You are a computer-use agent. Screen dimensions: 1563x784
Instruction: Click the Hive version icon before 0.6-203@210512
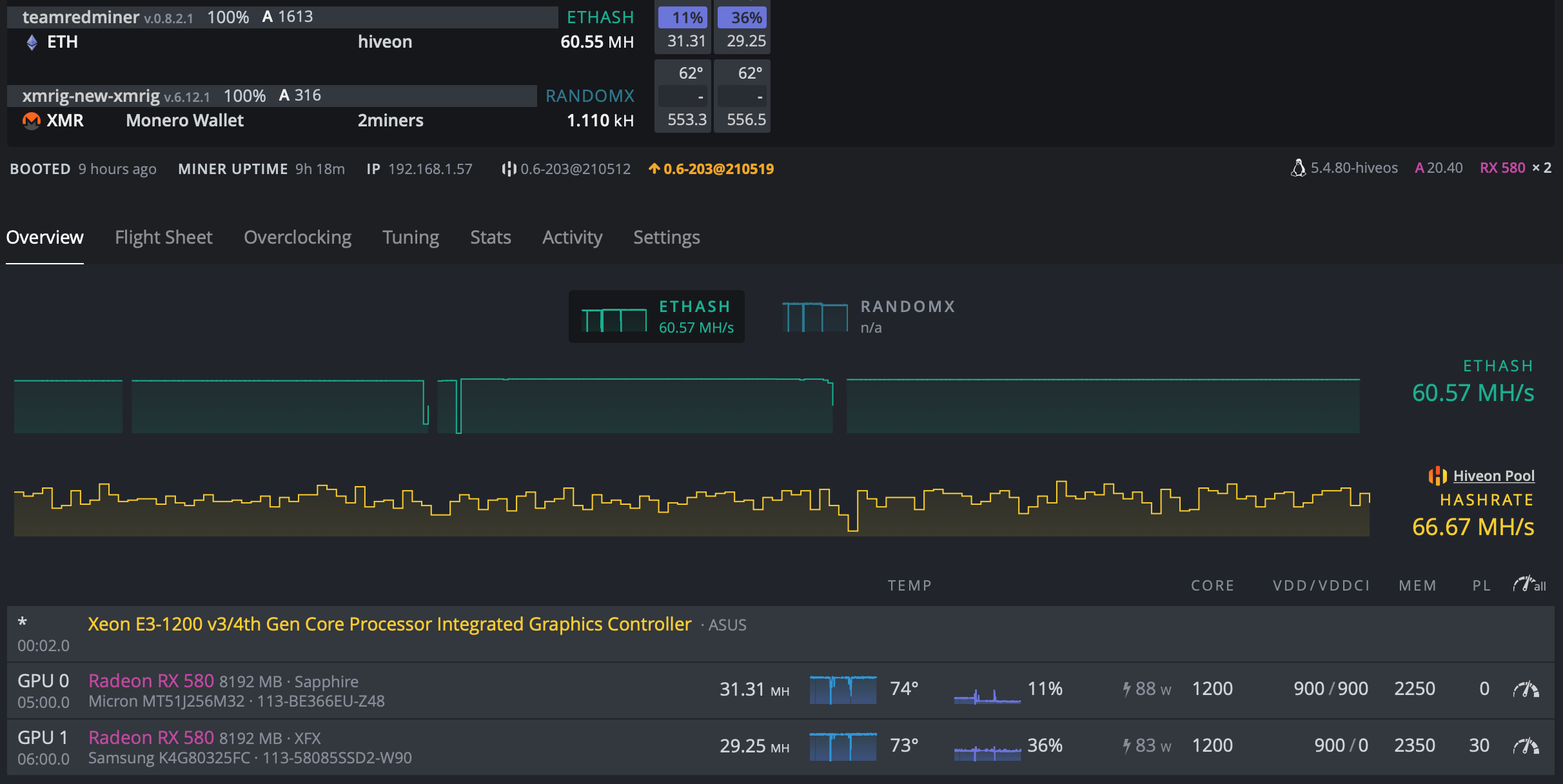click(509, 169)
